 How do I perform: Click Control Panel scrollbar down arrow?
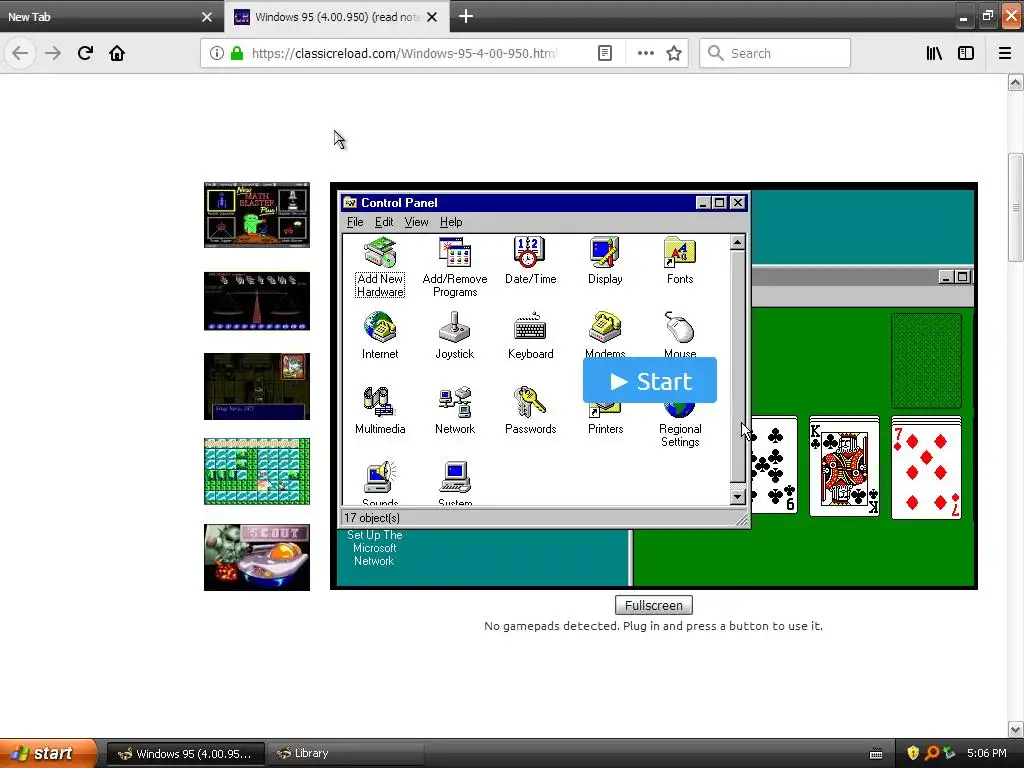tap(737, 496)
